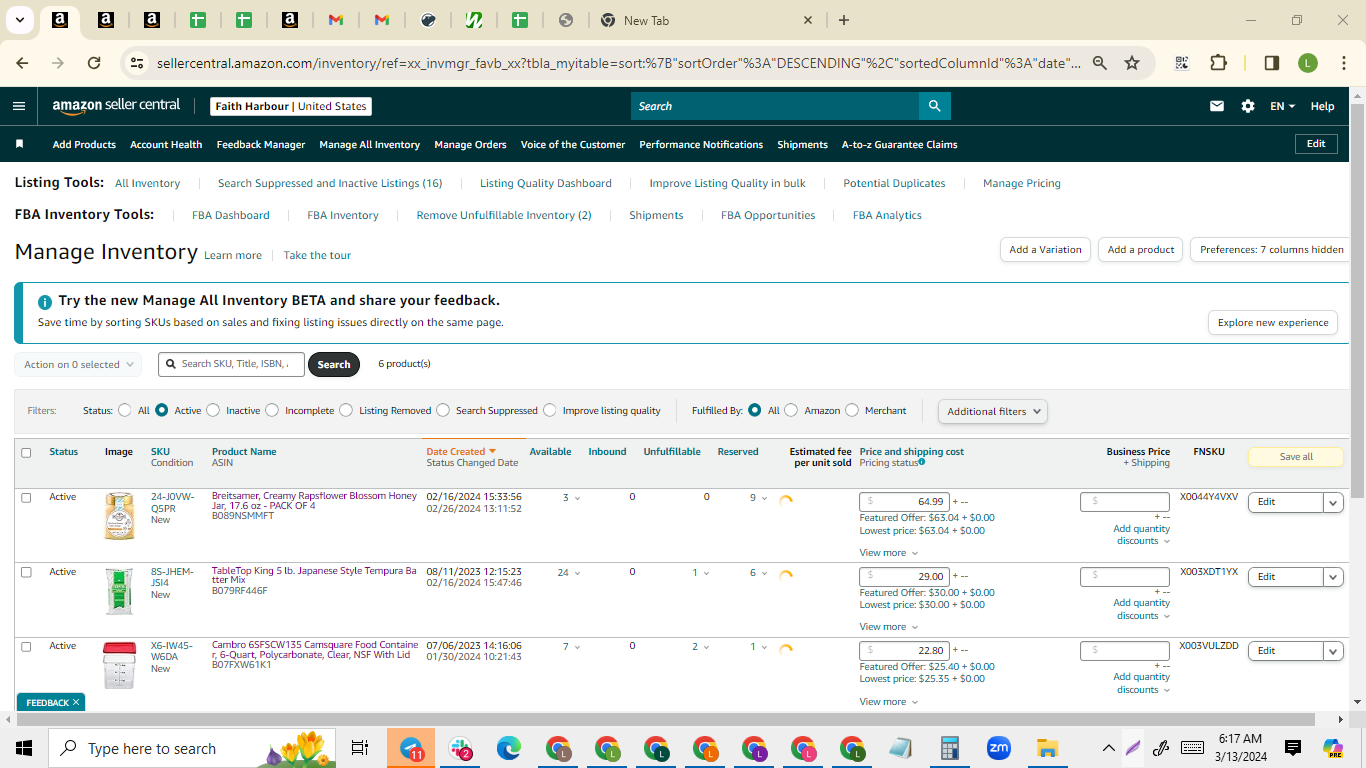Click the Add a product button
This screenshot has height=768, width=1366.
[x=1141, y=250]
